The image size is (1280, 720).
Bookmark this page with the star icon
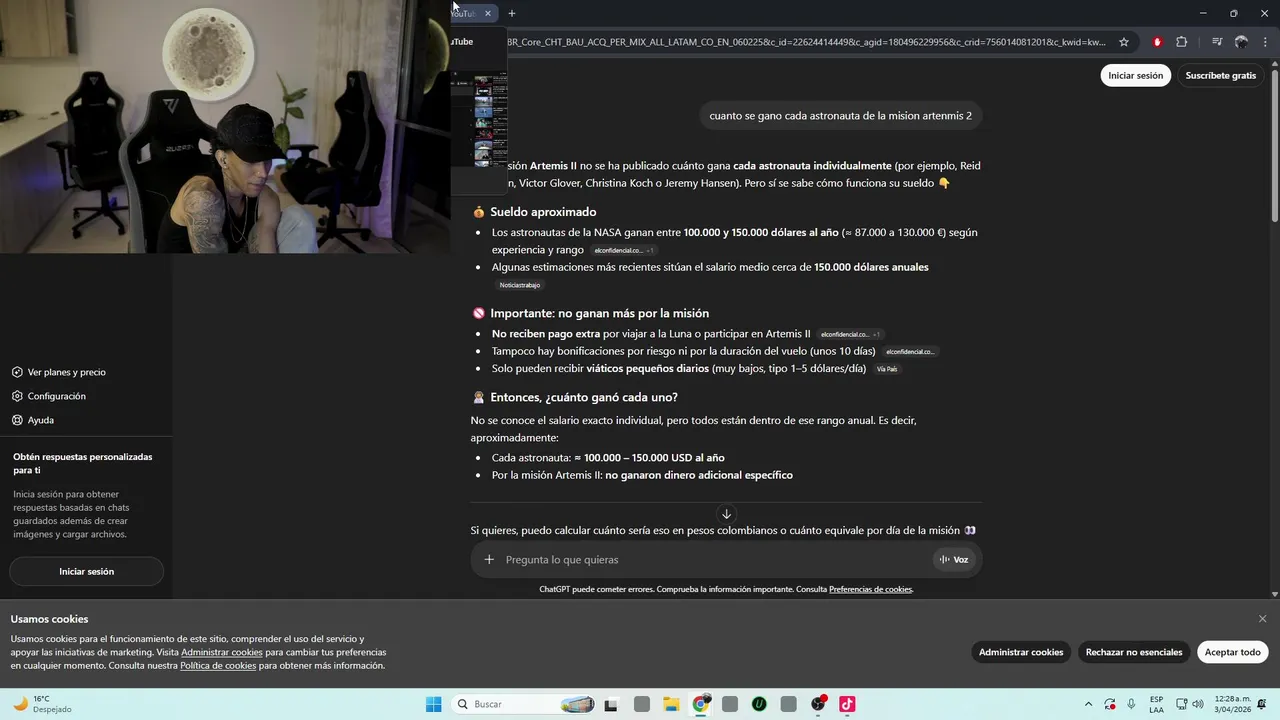pos(1124,42)
